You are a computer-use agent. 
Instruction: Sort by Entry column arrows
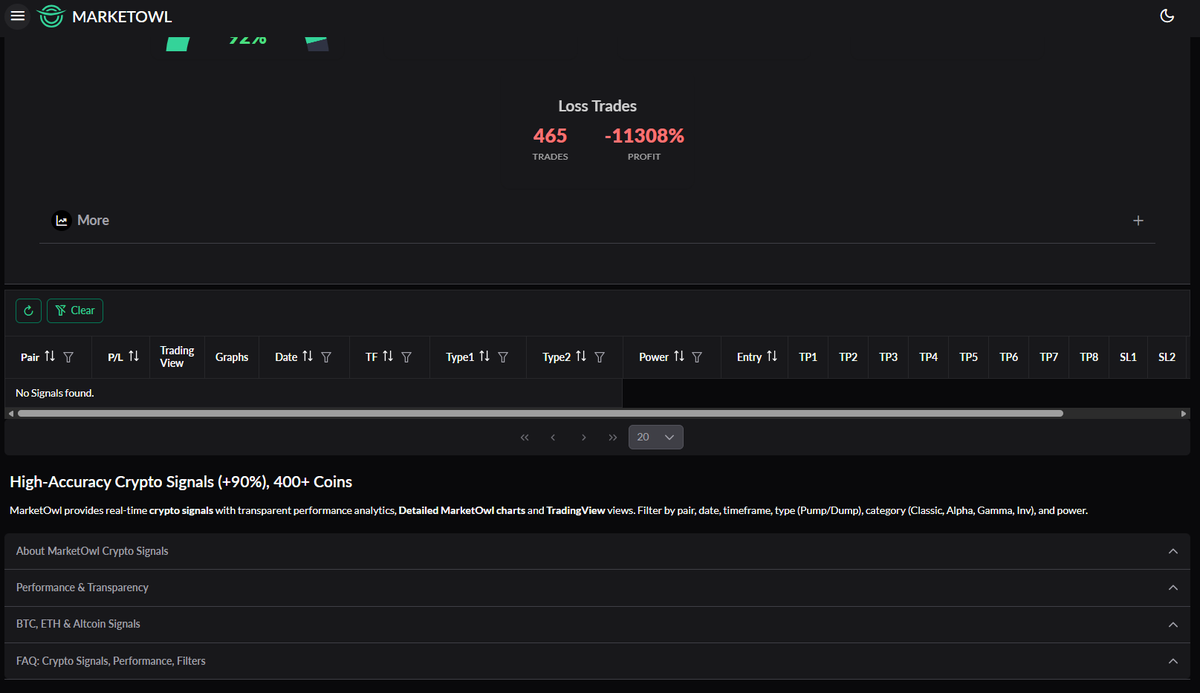[771, 356]
